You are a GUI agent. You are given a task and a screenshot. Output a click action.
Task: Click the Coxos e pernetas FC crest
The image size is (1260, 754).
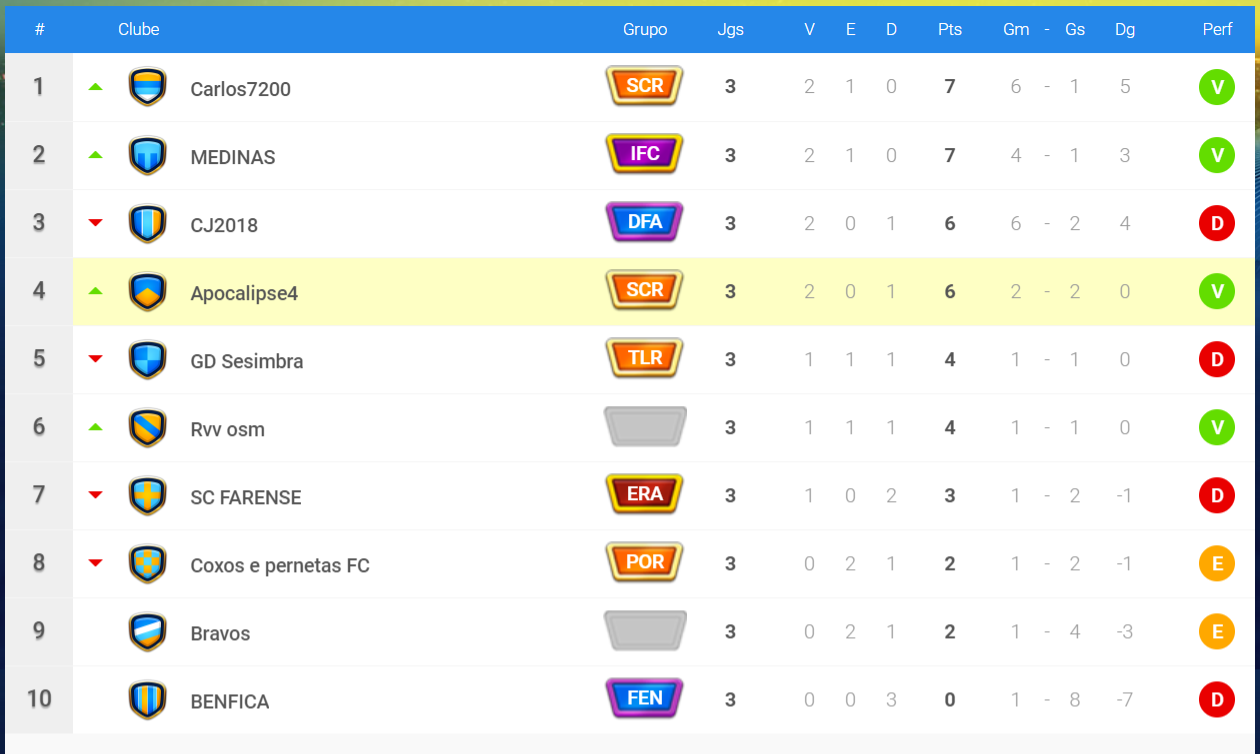148,564
